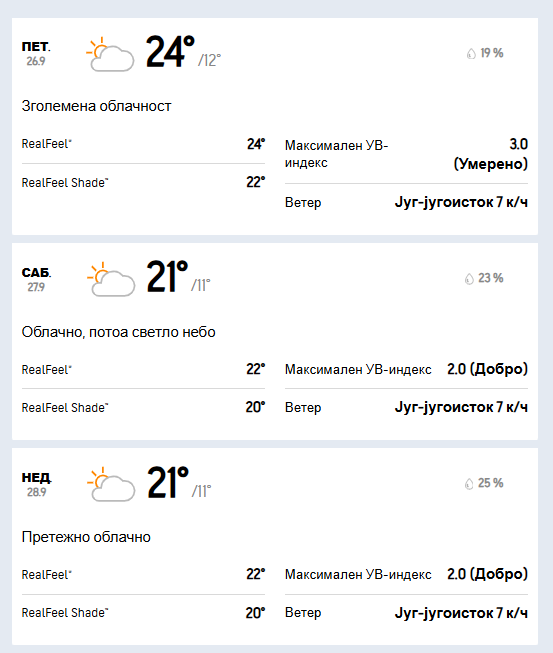The image size is (553, 653).
Task: Click the raindrop icon beside 19 %
Action: point(471,54)
